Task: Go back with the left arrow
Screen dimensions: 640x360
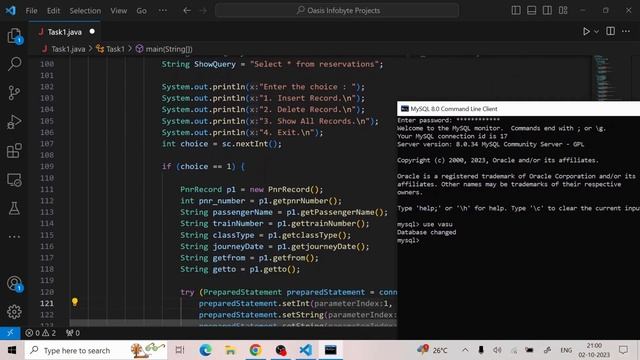Action: [x=187, y=11]
